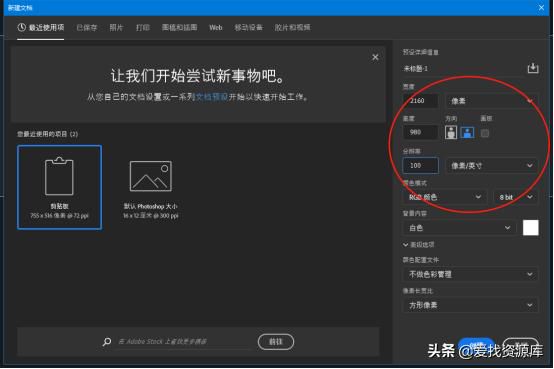The image size is (554, 369).
Task: Click the clock icon on the recent tab
Action: 22,27
